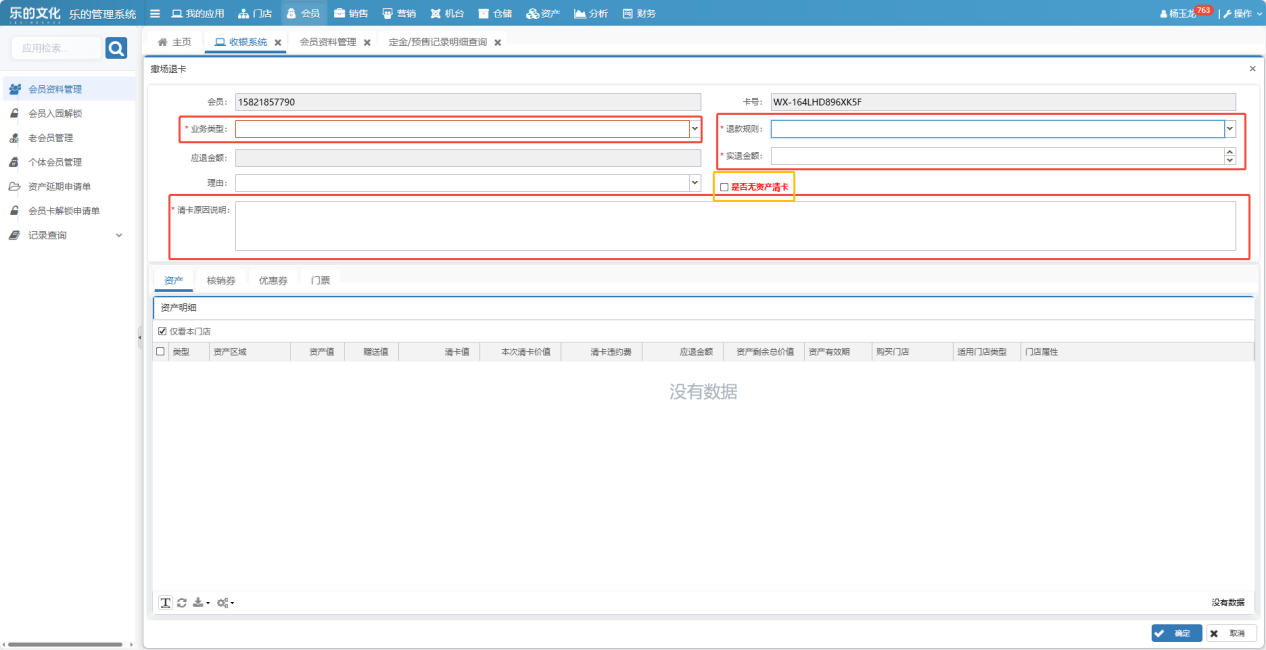
Task: Click the 取消 cancel button
Action: tap(1230, 633)
